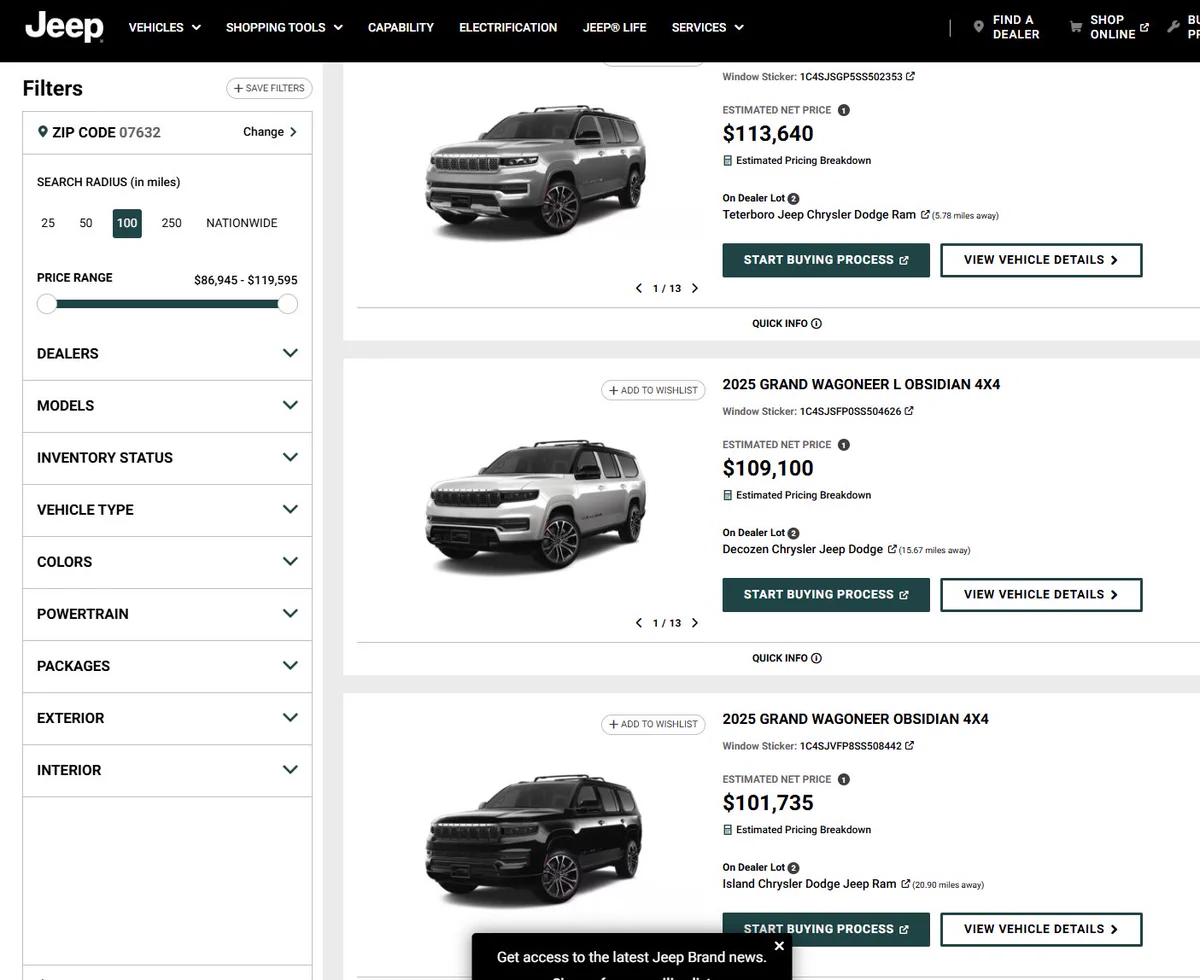Open the Vehicles menu
1200x980 pixels.
(x=165, y=27)
